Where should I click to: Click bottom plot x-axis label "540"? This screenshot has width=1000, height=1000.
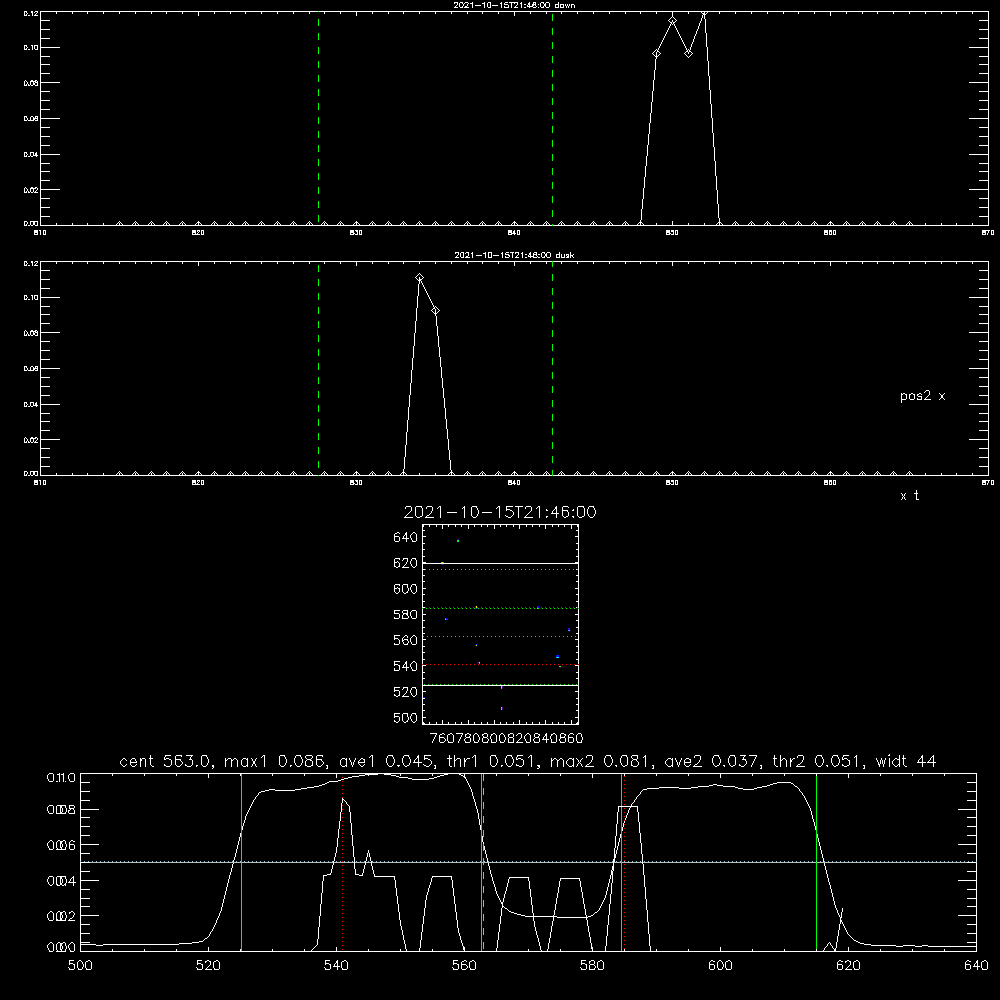(336, 966)
